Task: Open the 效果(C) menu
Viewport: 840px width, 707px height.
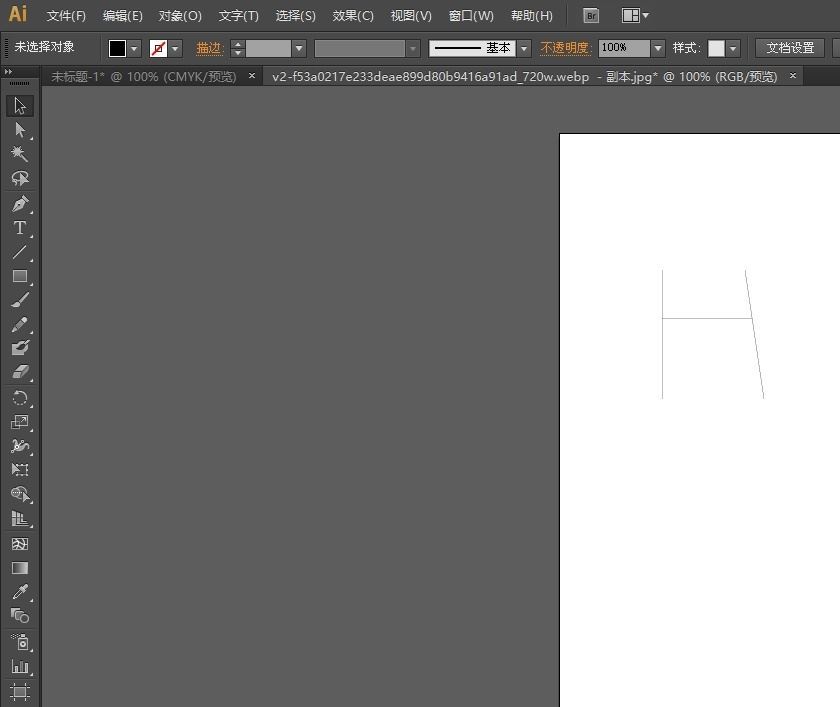Action: [353, 16]
